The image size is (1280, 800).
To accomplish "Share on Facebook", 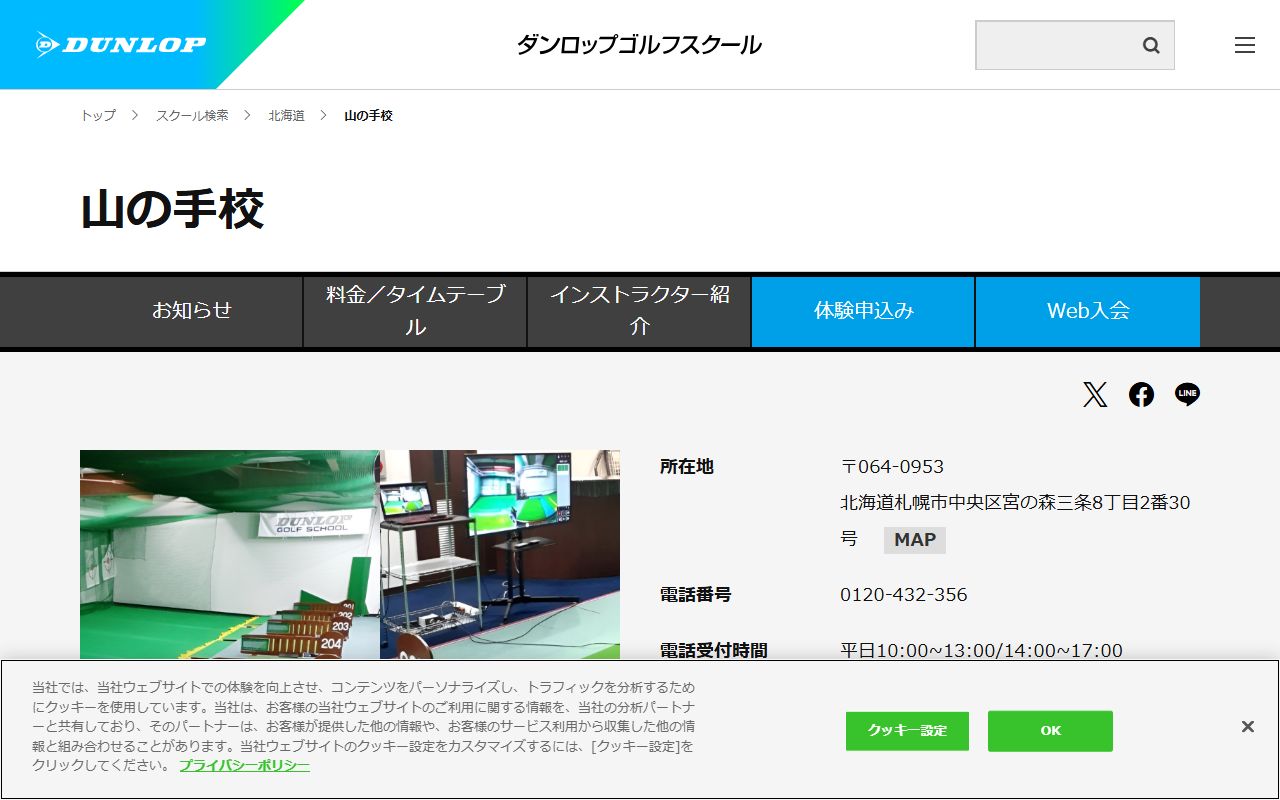I will click(1141, 395).
